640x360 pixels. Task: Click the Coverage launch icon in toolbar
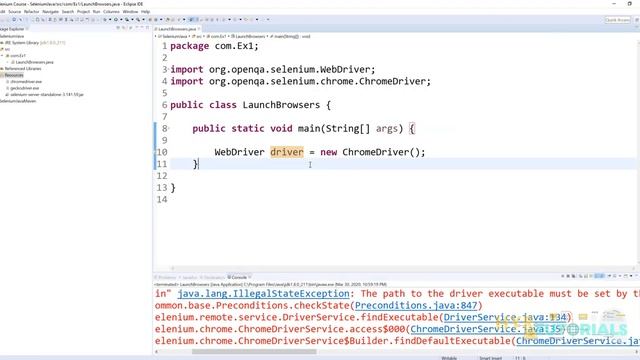pyautogui.click(x=127, y=19)
